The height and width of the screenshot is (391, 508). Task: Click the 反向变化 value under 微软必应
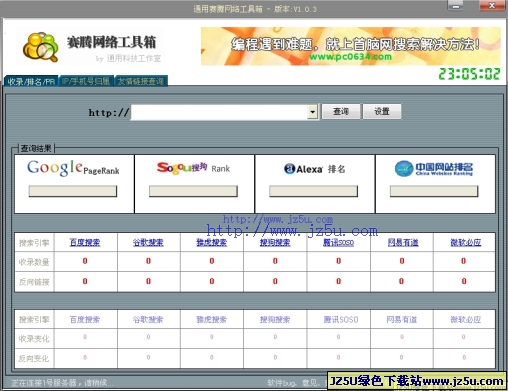coord(464,357)
